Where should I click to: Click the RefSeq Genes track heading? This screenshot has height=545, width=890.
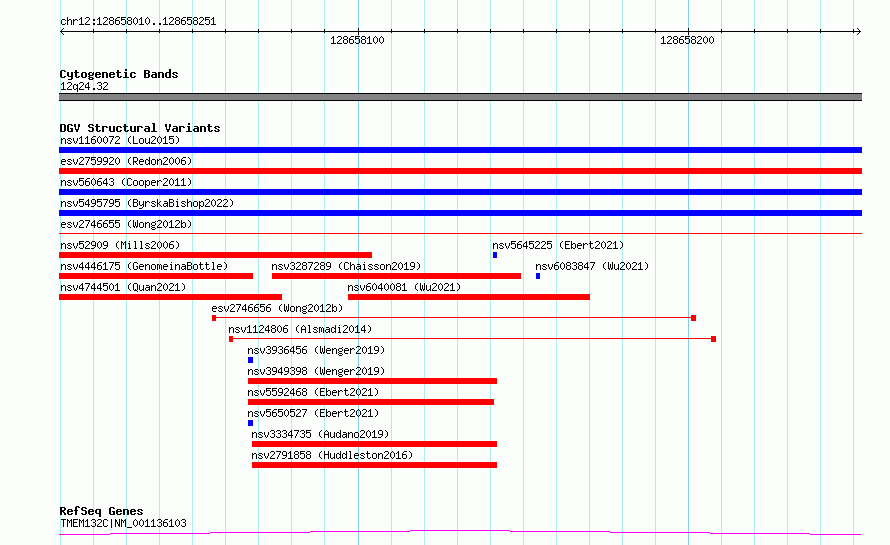coord(101,512)
